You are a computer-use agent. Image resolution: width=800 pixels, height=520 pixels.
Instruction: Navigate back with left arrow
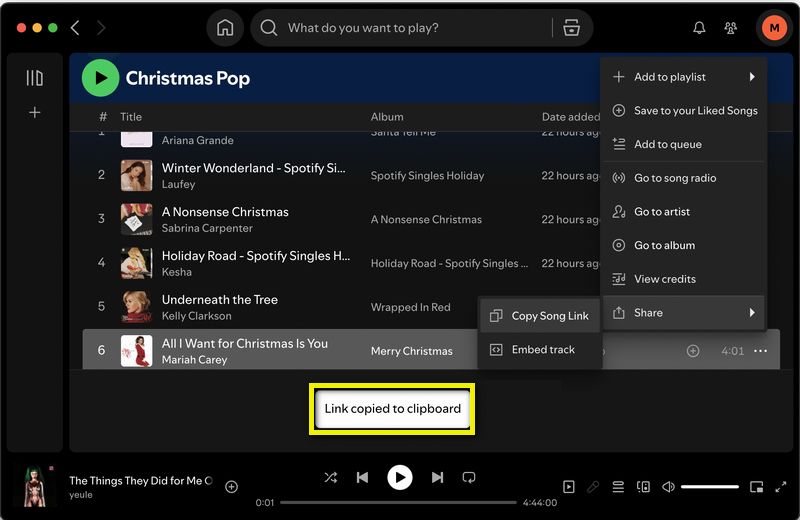pyautogui.click(x=75, y=28)
